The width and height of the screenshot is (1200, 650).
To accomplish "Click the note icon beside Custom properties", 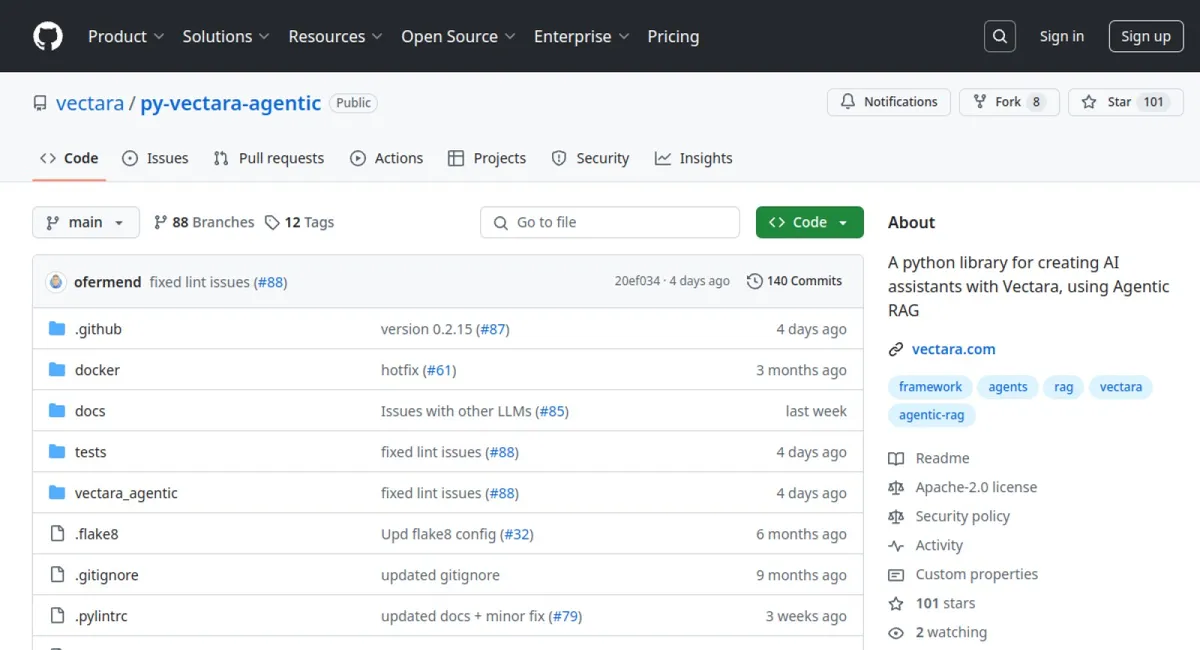I will 896,574.
